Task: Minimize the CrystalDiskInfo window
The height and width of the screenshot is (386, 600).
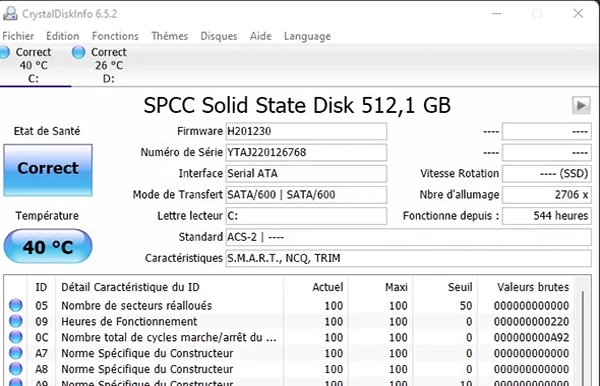Action: click(x=497, y=14)
